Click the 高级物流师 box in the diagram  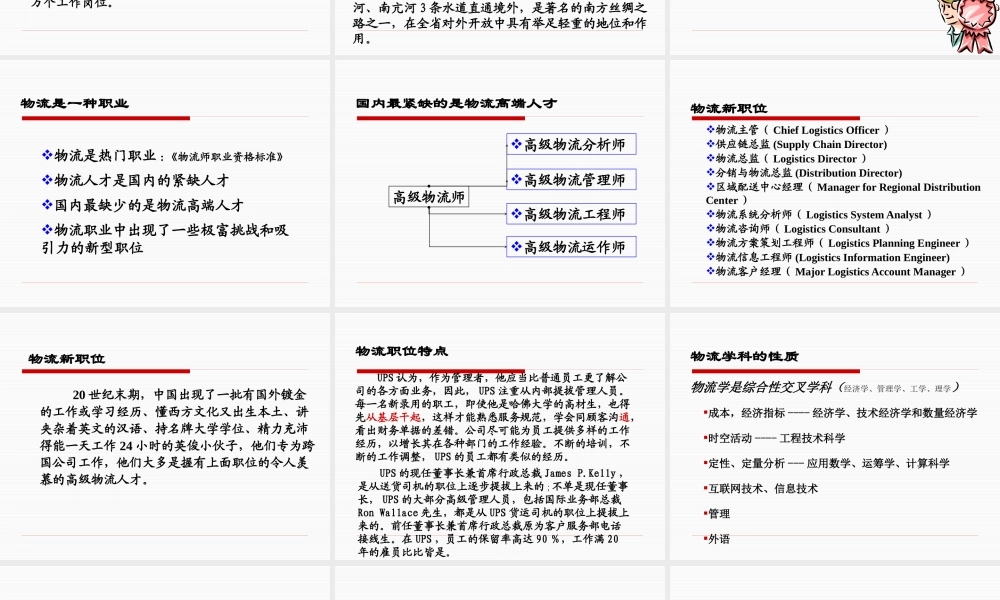point(429,197)
